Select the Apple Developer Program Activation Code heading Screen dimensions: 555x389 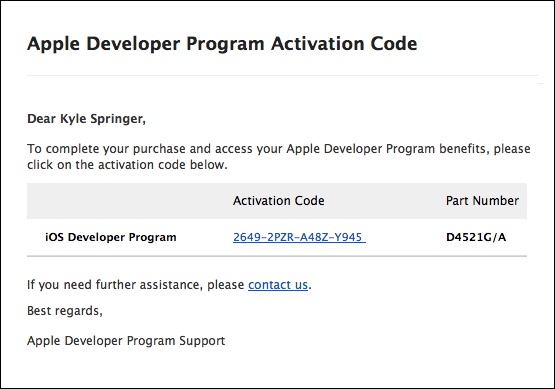point(222,44)
